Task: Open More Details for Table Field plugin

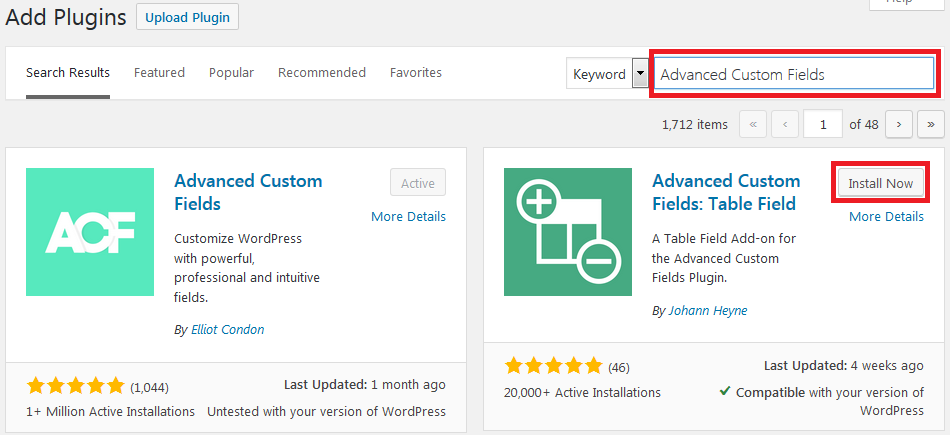Action: [886, 216]
